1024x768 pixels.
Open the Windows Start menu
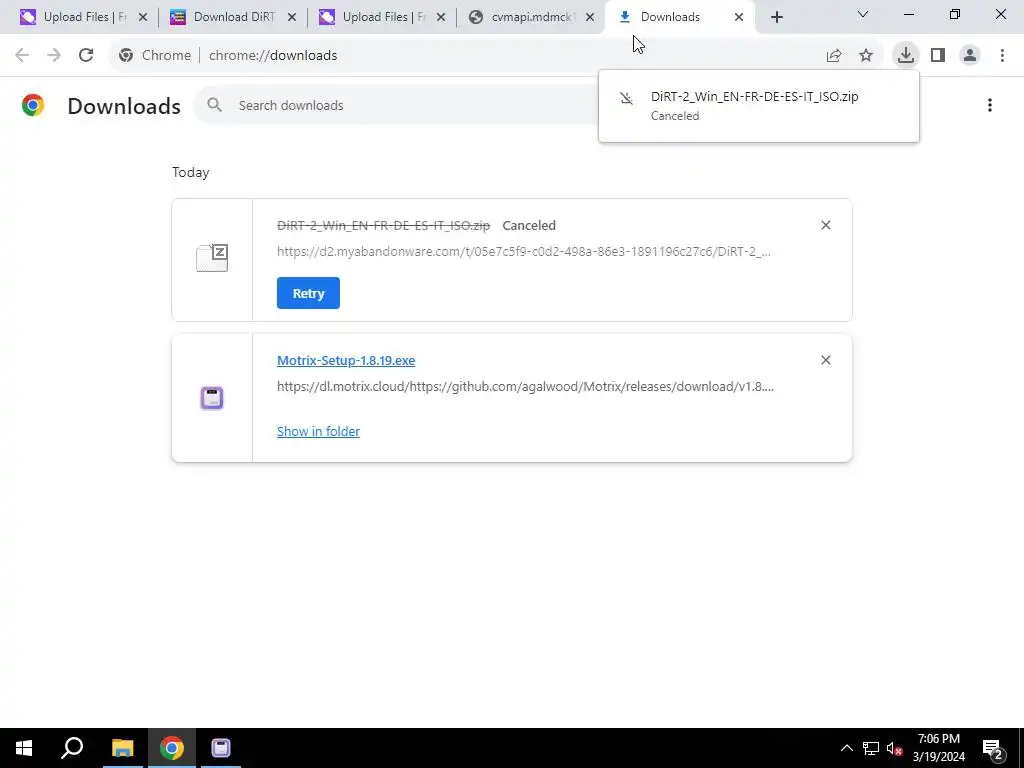coord(24,748)
